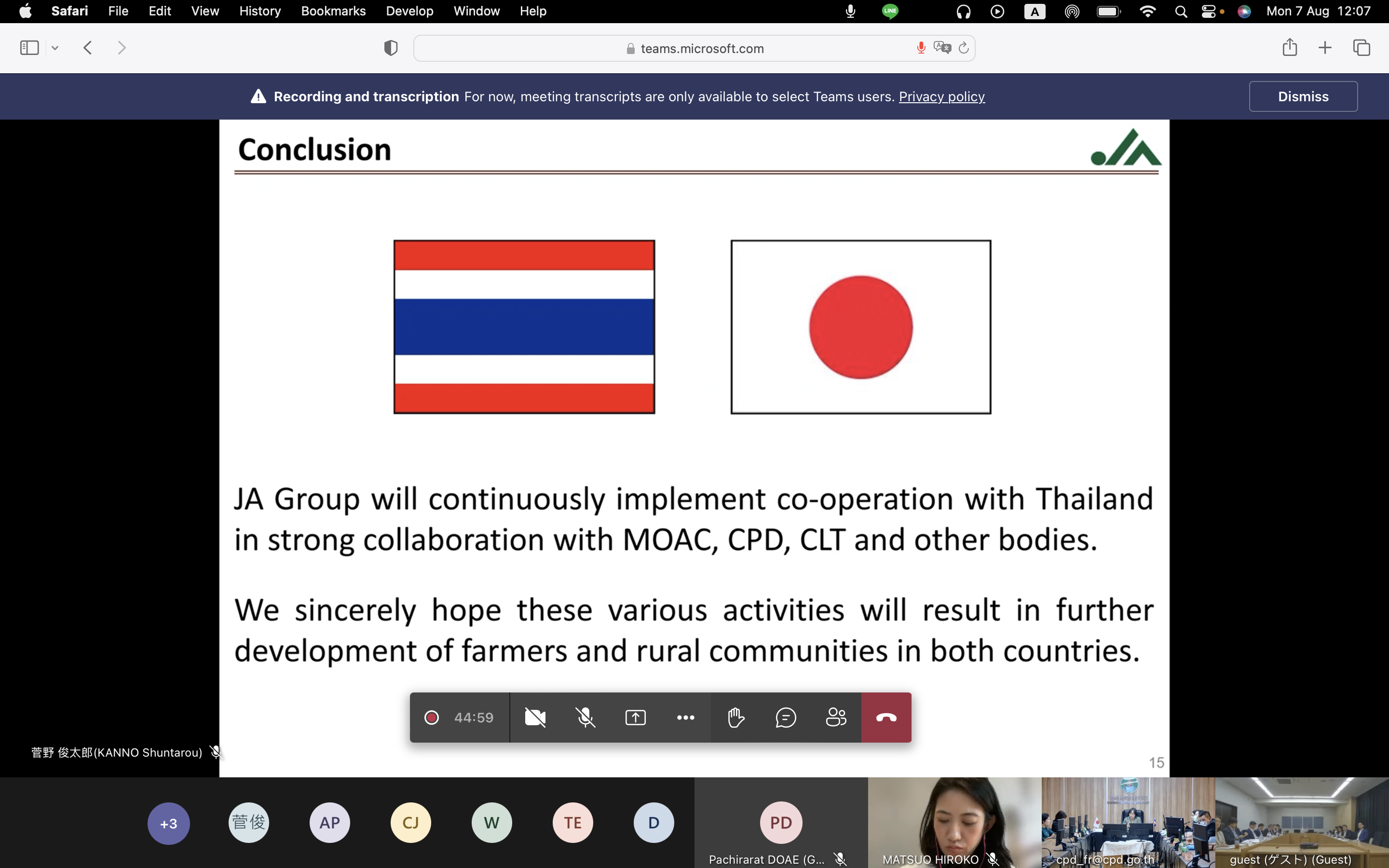Image resolution: width=1389 pixels, height=868 pixels.
Task: Click the red recording indicator
Action: [x=432, y=717]
